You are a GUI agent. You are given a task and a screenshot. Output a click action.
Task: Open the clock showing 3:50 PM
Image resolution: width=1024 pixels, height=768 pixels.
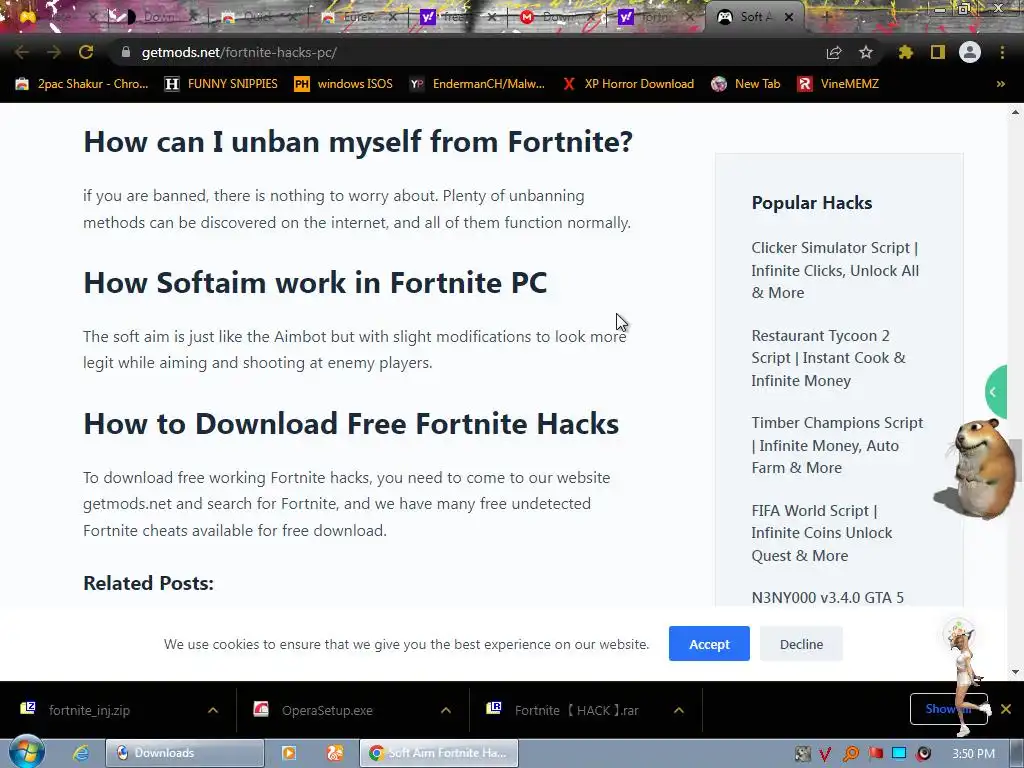pyautogui.click(x=973, y=754)
